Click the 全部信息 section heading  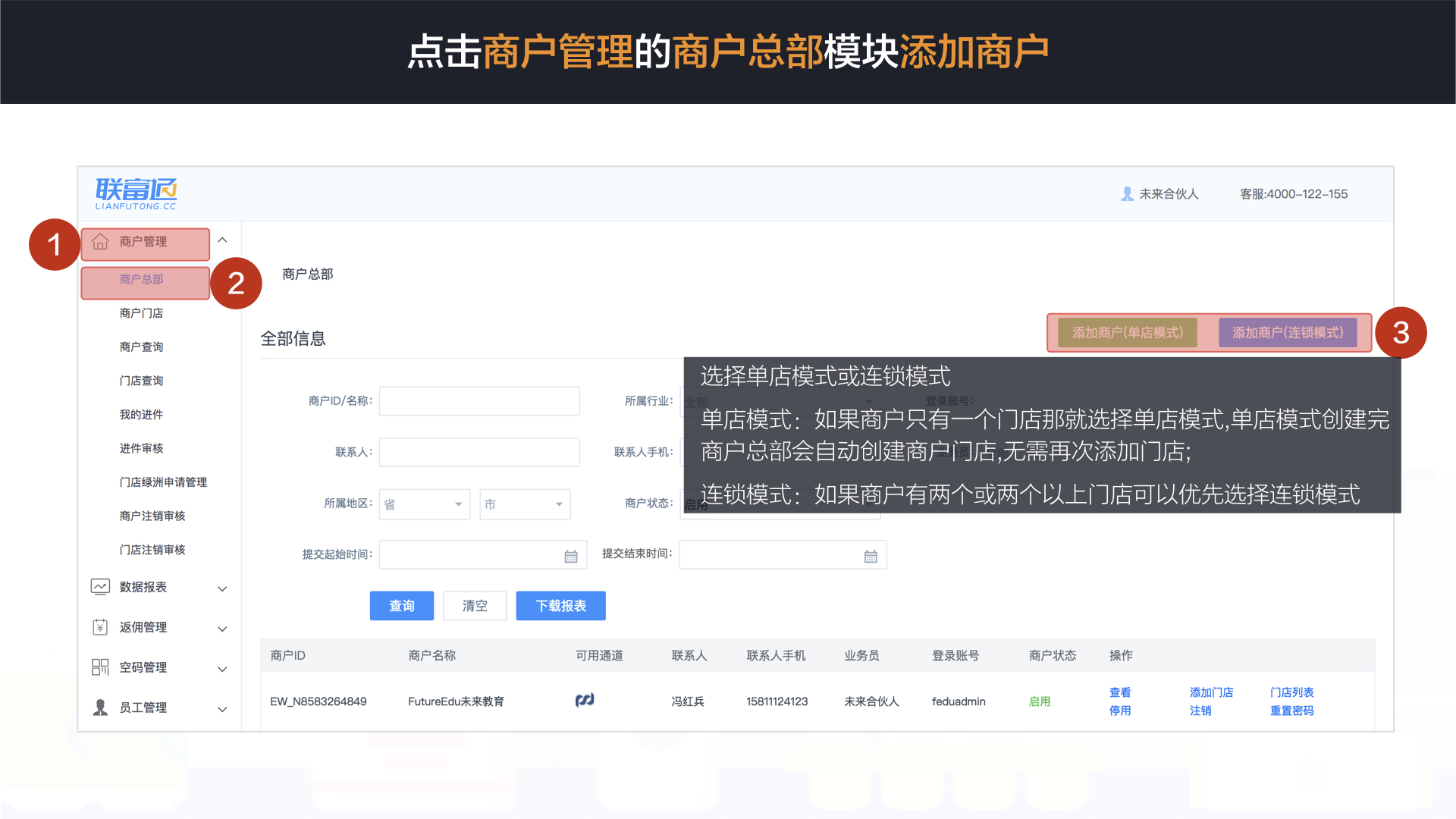coord(293,339)
